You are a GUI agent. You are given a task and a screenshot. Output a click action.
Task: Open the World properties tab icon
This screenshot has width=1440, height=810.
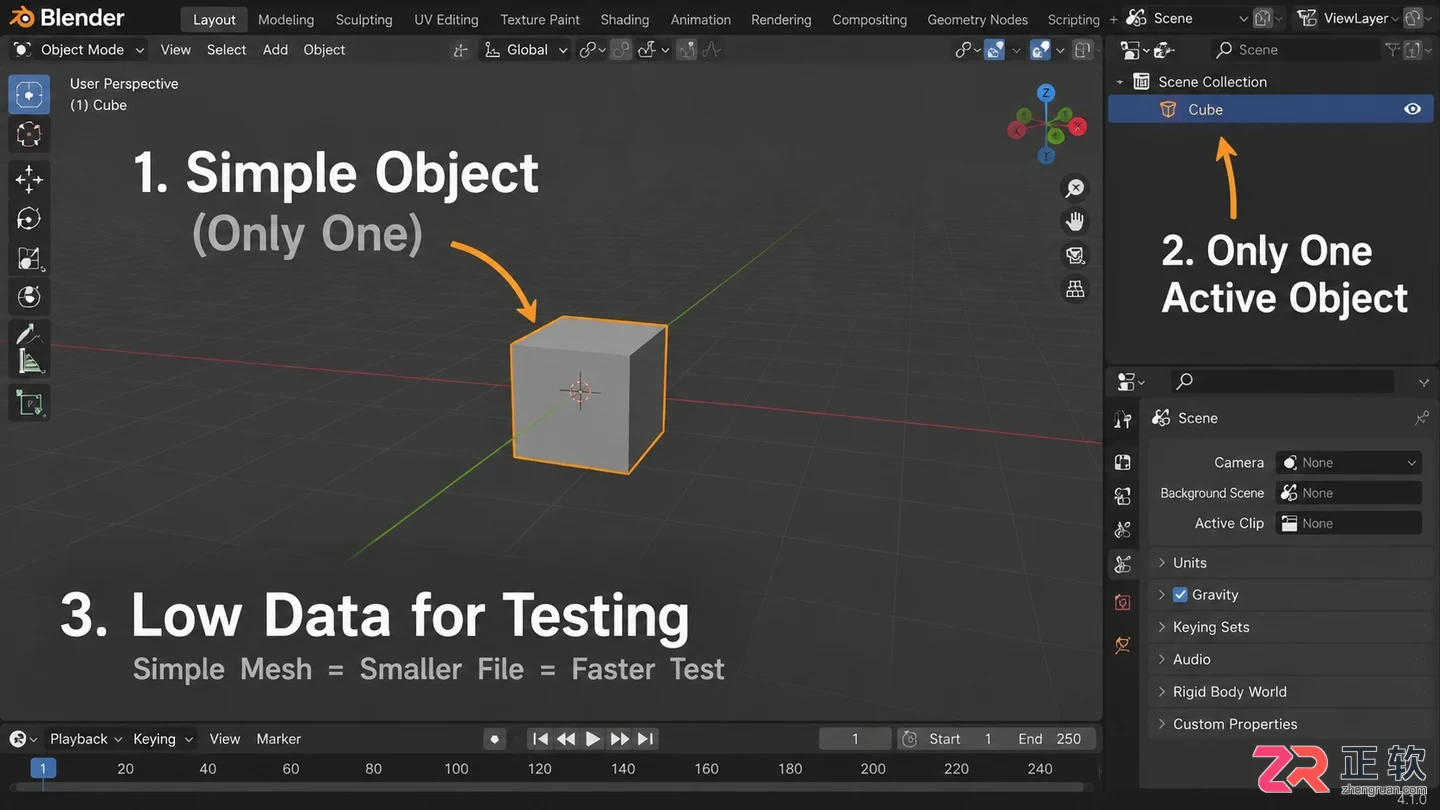(x=1123, y=603)
